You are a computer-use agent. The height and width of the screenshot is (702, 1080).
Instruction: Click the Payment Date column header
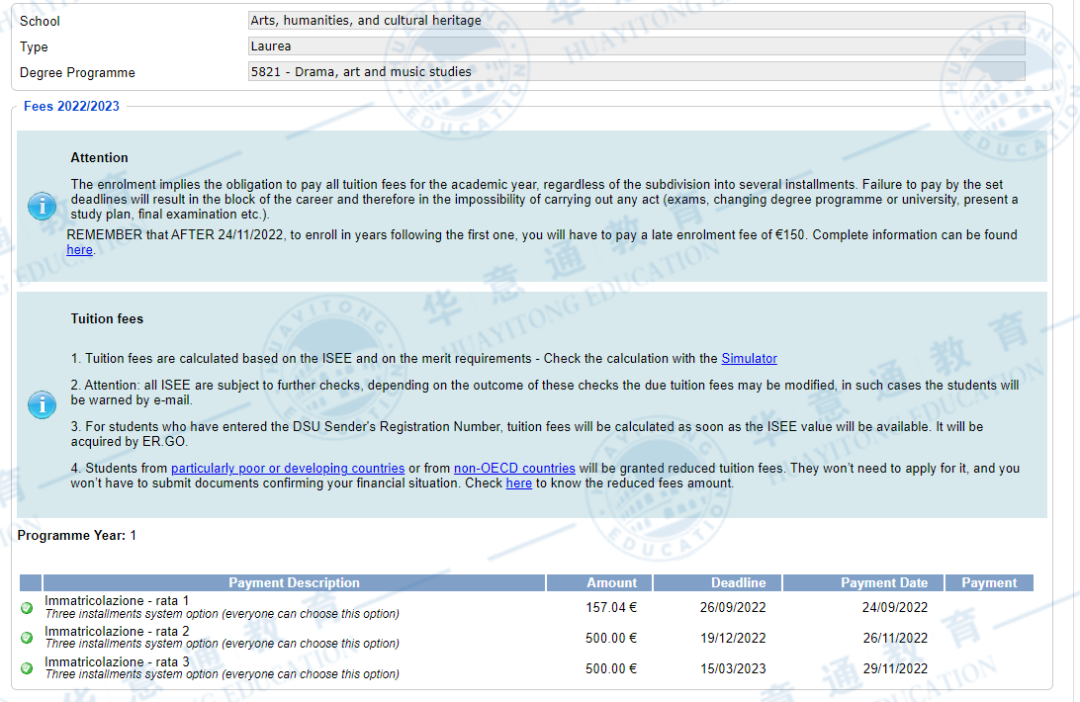point(863,583)
